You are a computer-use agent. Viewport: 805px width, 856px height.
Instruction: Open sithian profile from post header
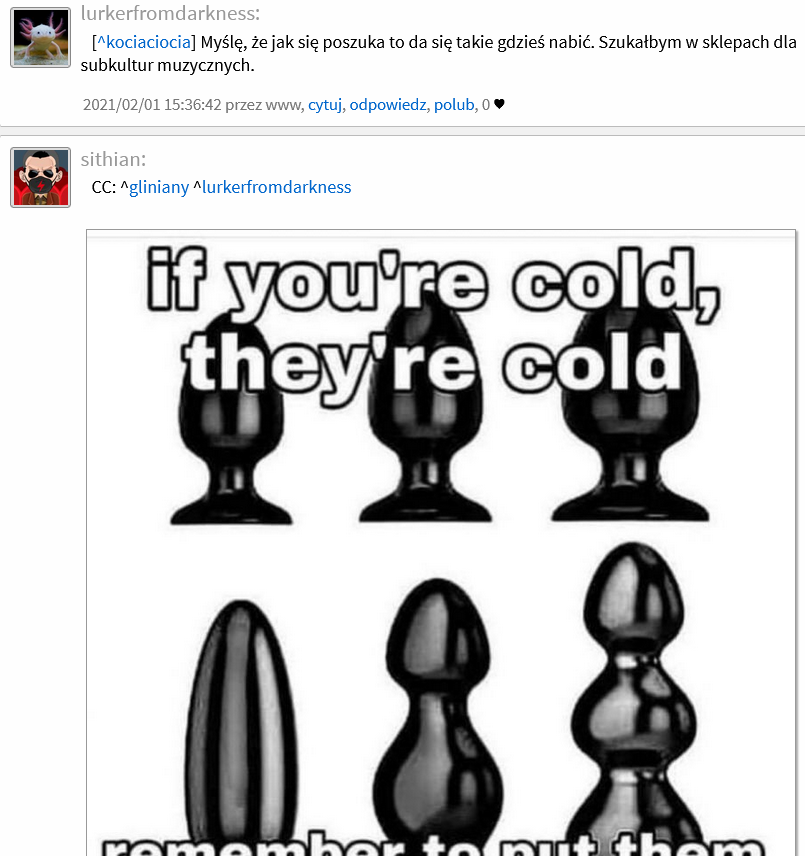pyautogui.click(x=113, y=159)
